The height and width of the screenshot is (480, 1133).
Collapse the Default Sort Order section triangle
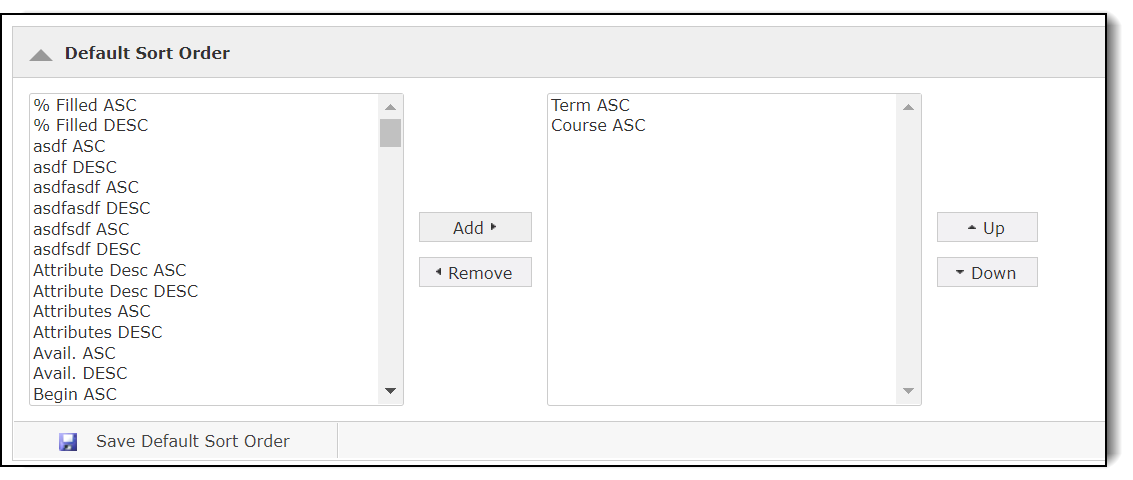coord(41,55)
